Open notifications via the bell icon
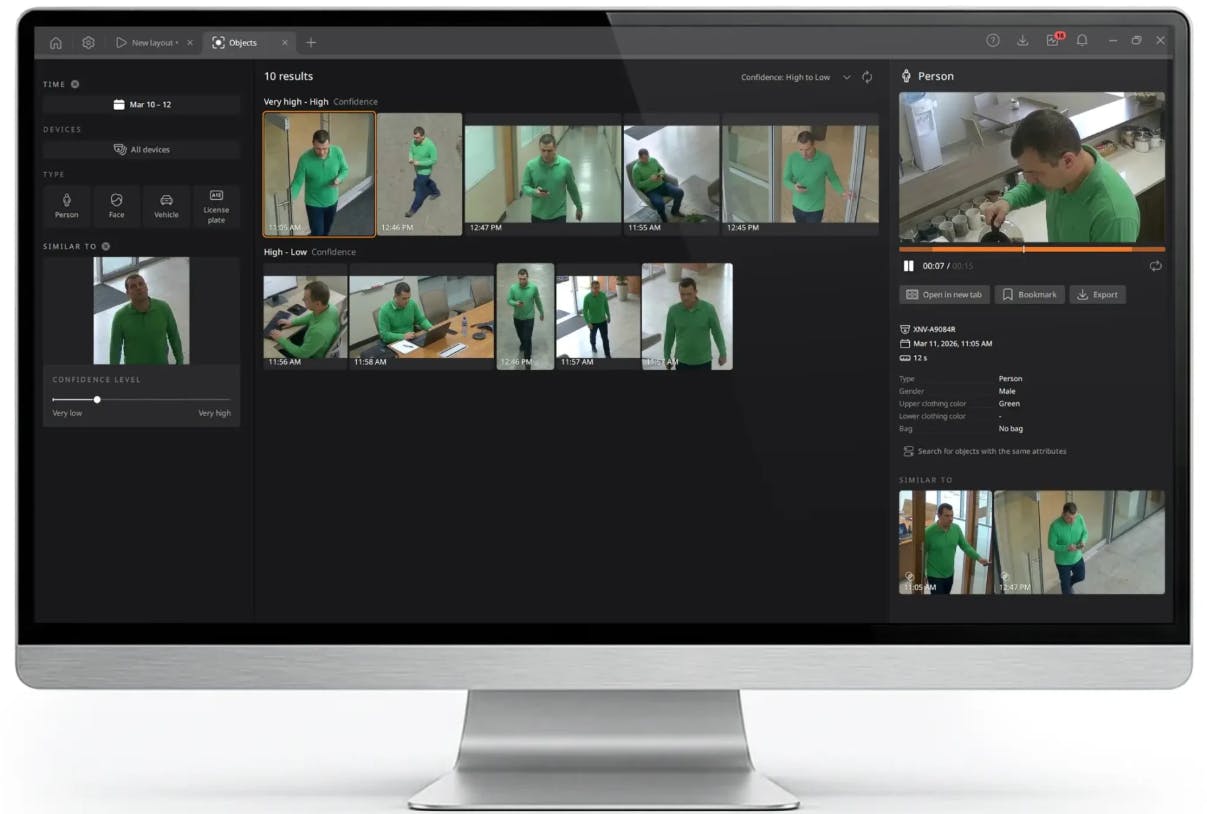The height and width of the screenshot is (814, 1207). (1083, 41)
